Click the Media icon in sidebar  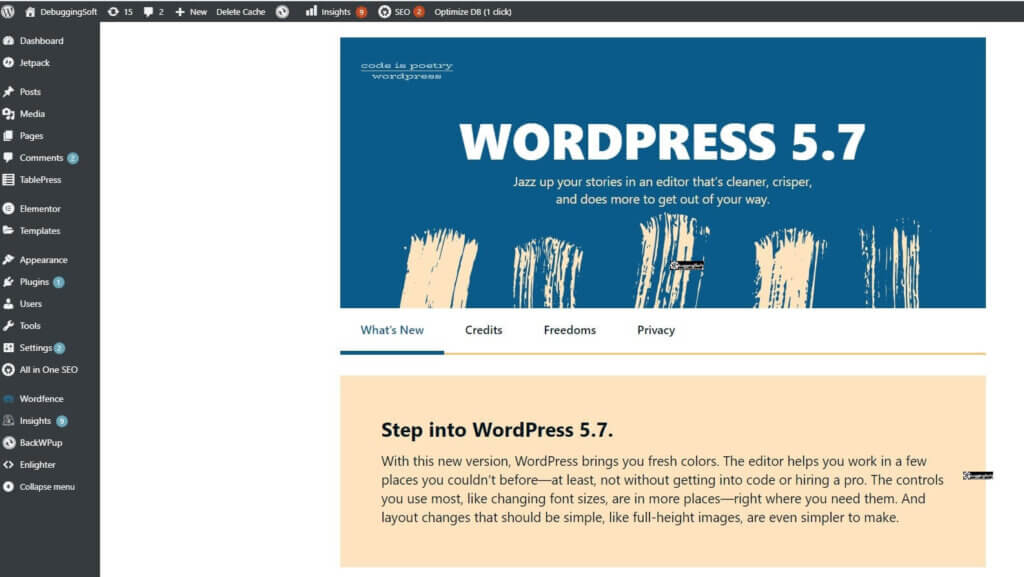pos(8,114)
